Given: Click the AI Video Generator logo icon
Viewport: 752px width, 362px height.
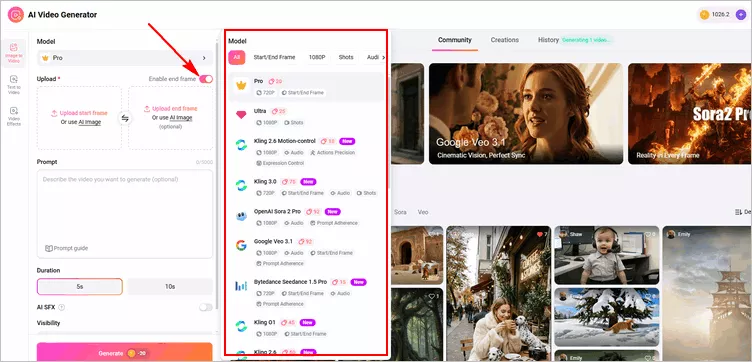Looking at the screenshot, I should (16, 15).
